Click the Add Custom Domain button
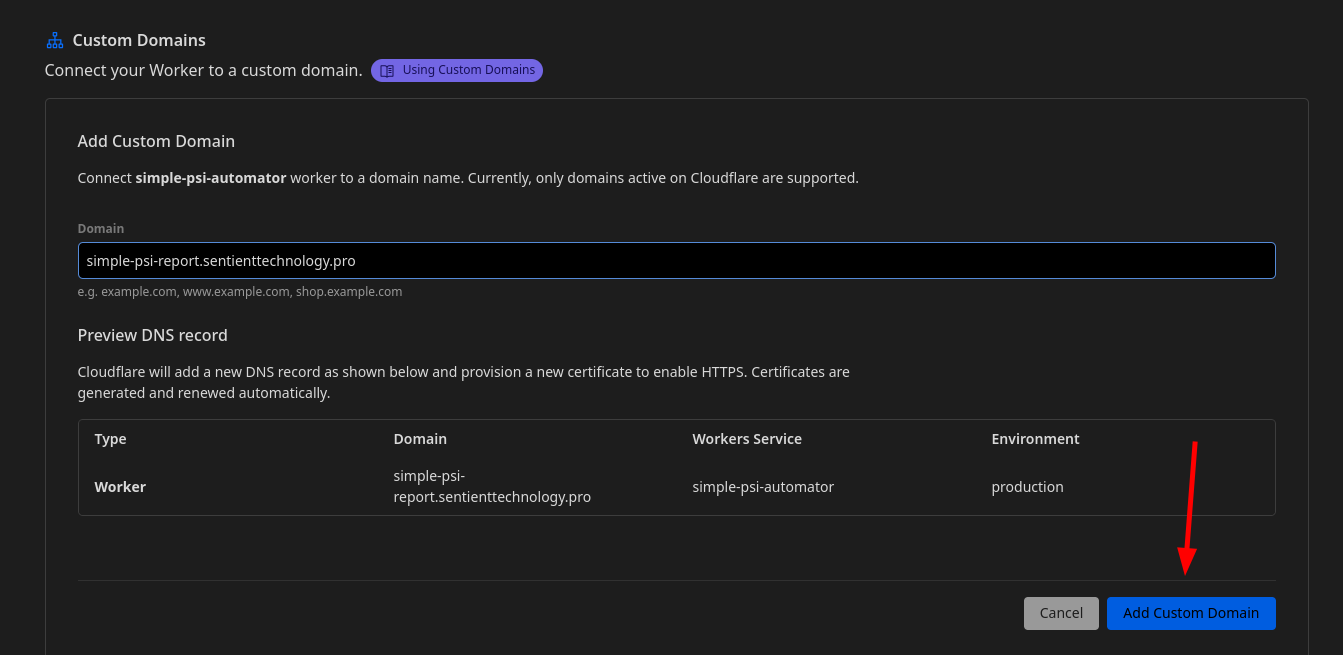The image size is (1343, 655). (x=1190, y=612)
